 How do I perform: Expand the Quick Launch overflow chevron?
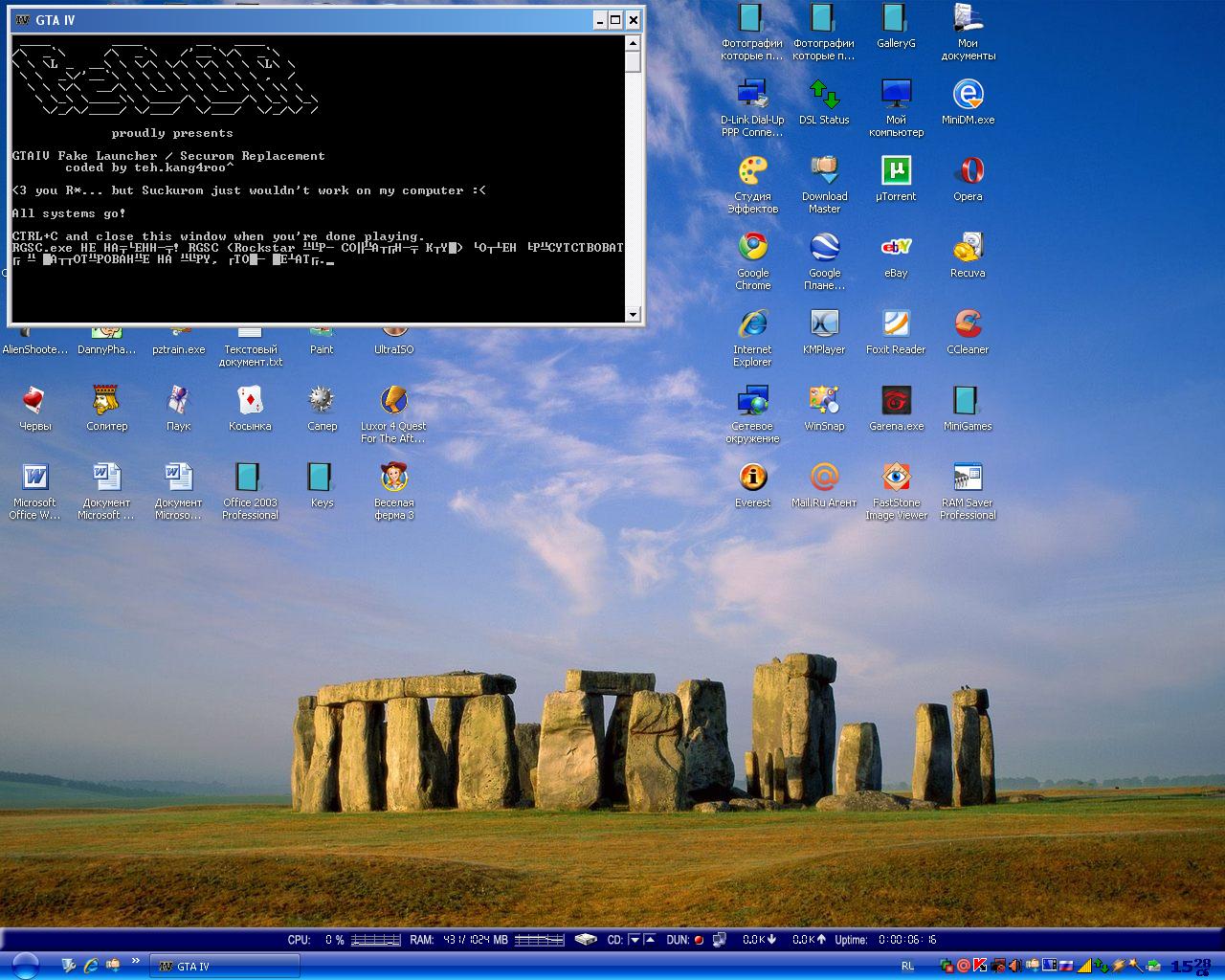(x=135, y=961)
